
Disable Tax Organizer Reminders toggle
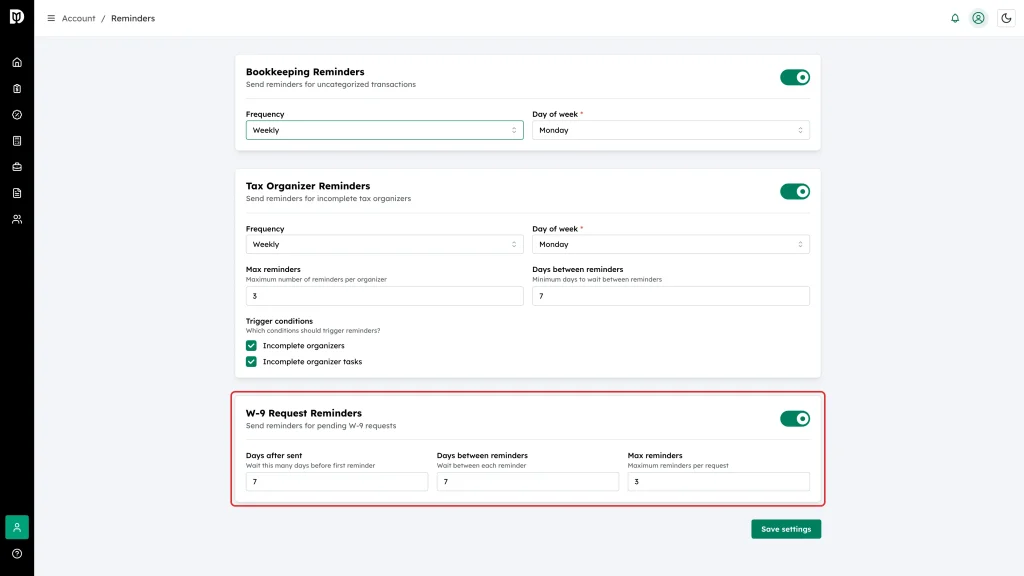click(x=795, y=191)
